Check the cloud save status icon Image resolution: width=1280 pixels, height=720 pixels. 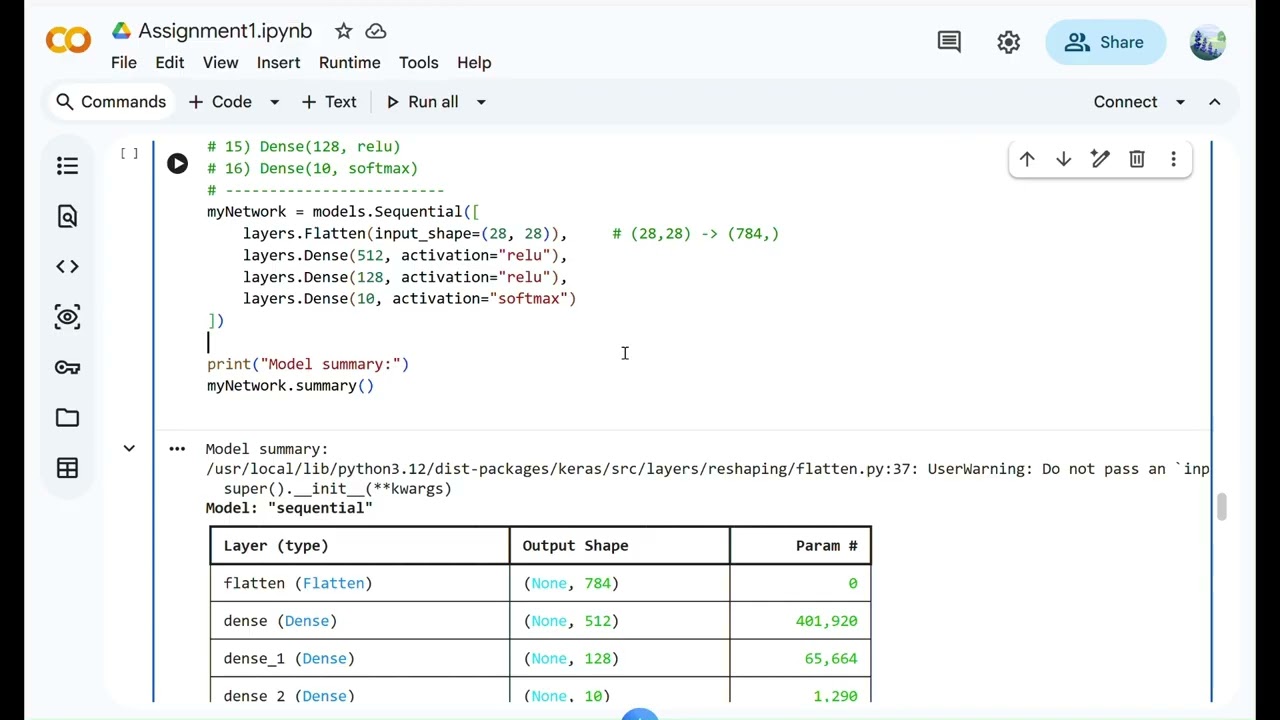pos(376,31)
